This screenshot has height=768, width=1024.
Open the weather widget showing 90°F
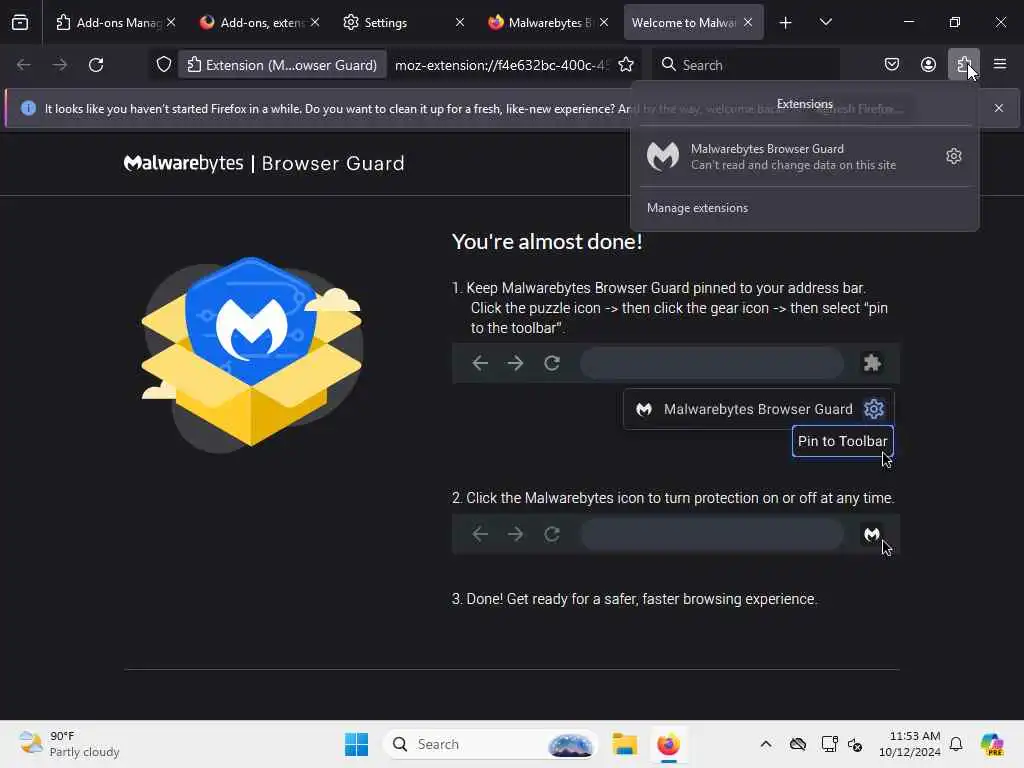(69, 744)
